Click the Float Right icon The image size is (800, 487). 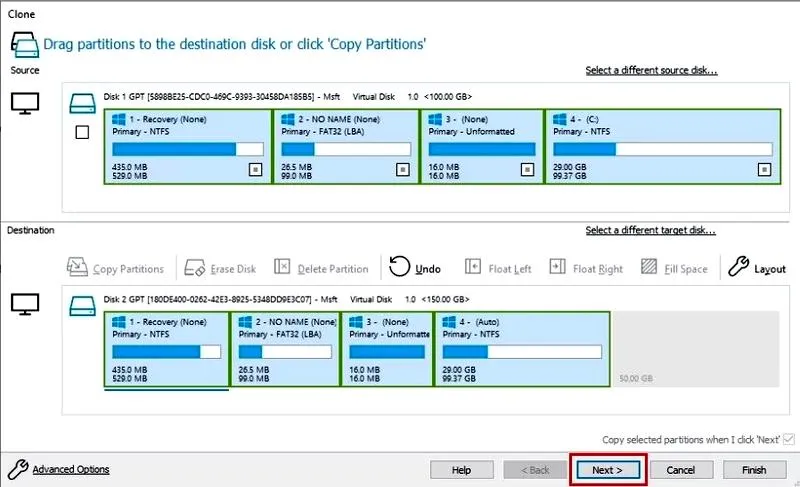click(x=557, y=266)
